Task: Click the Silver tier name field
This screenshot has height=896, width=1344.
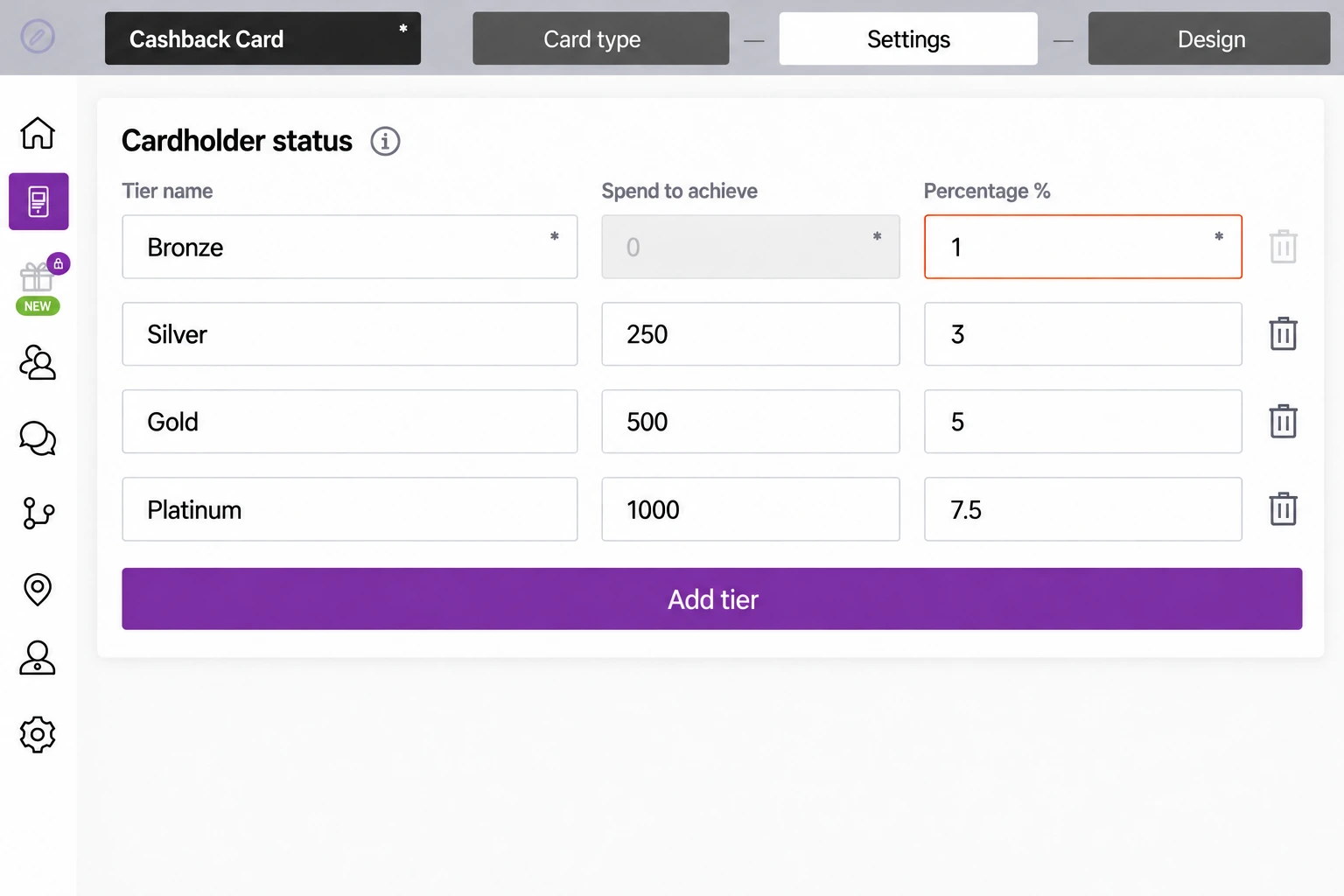Action: (x=350, y=334)
